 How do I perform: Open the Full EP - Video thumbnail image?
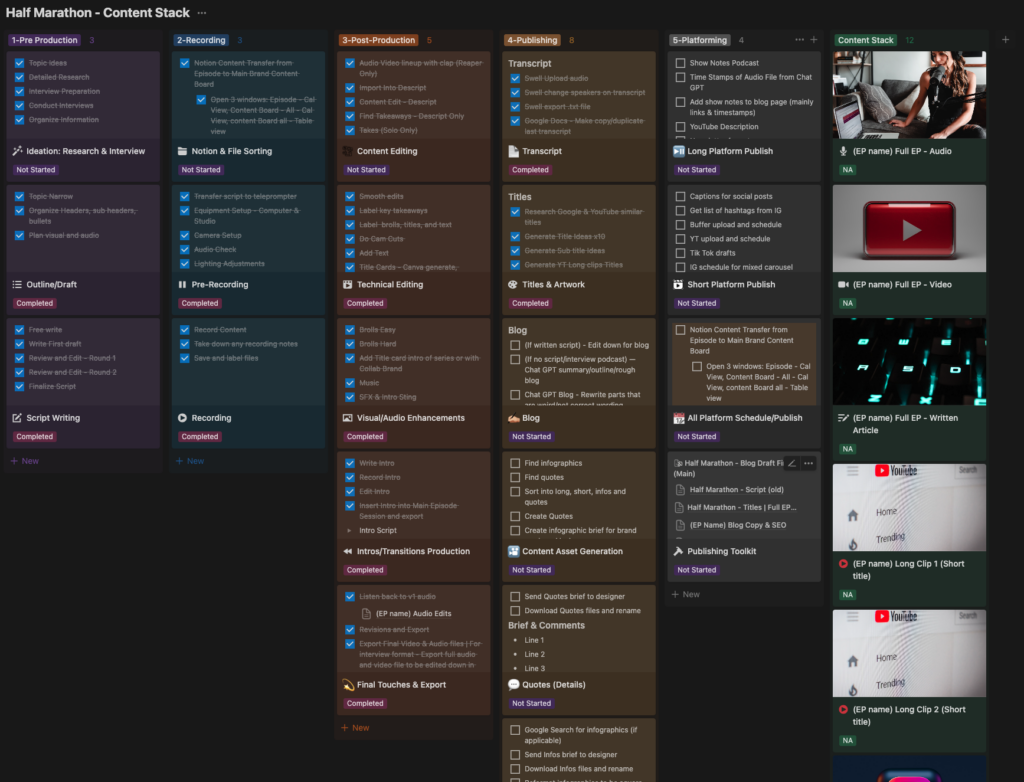coord(909,228)
